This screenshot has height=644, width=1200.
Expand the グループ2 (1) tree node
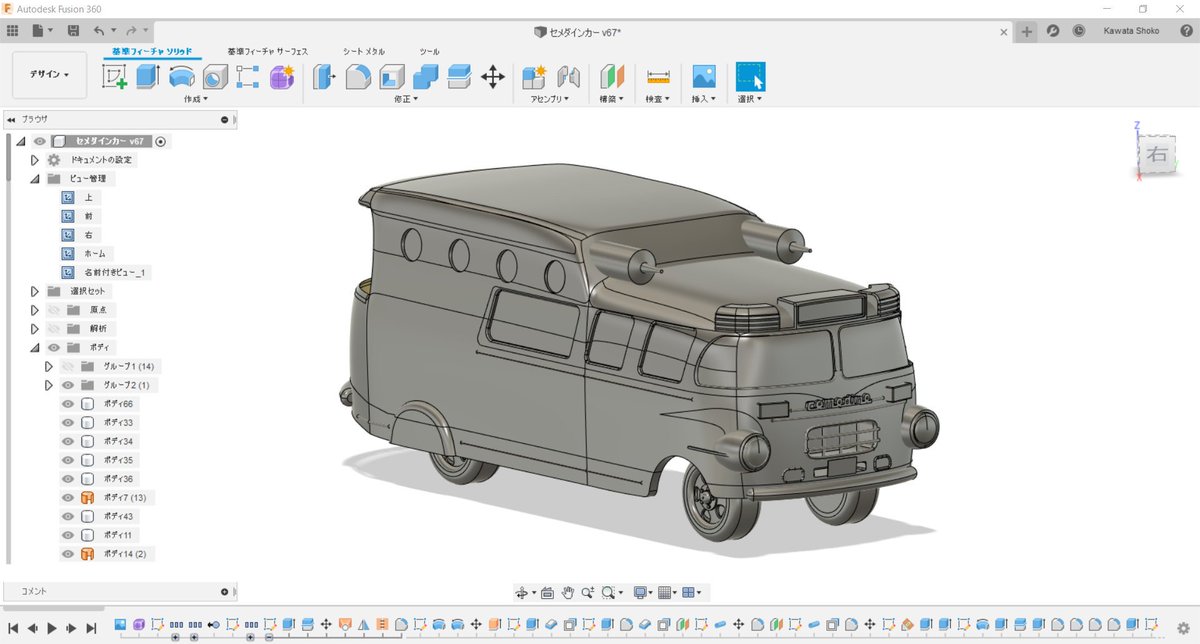click(x=48, y=385)
